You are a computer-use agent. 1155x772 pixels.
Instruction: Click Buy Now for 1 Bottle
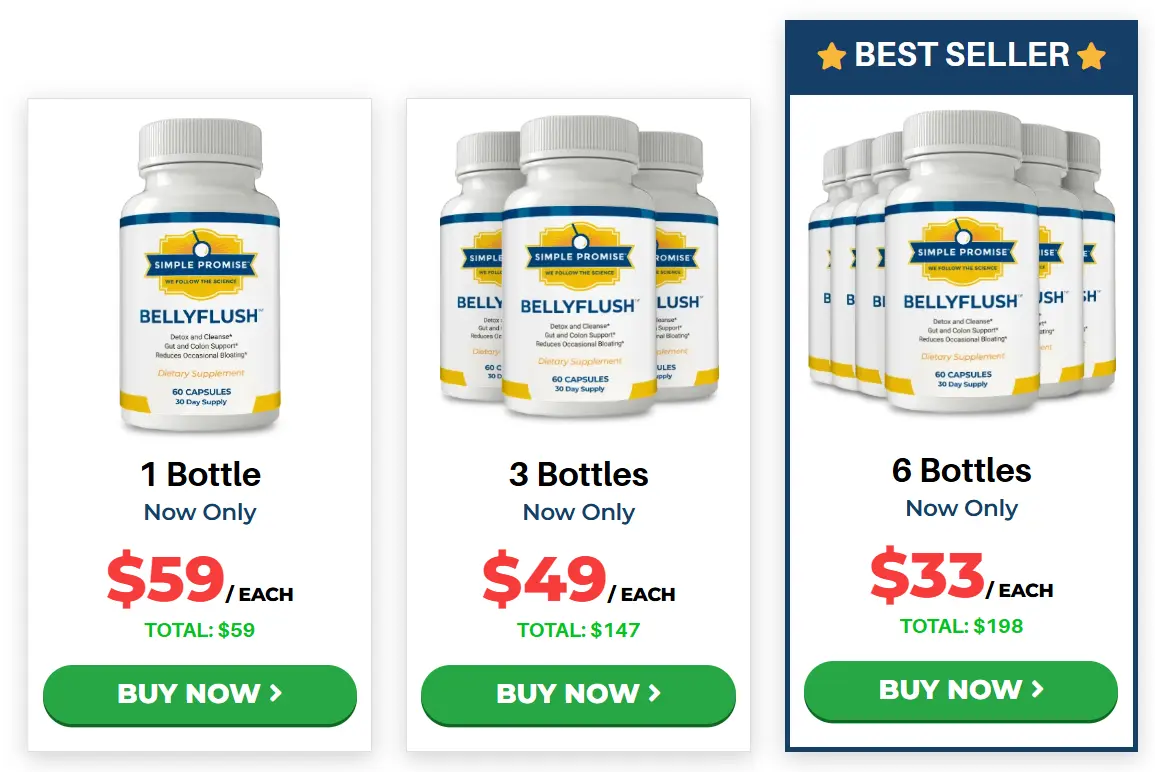click(x=200, y=694)
